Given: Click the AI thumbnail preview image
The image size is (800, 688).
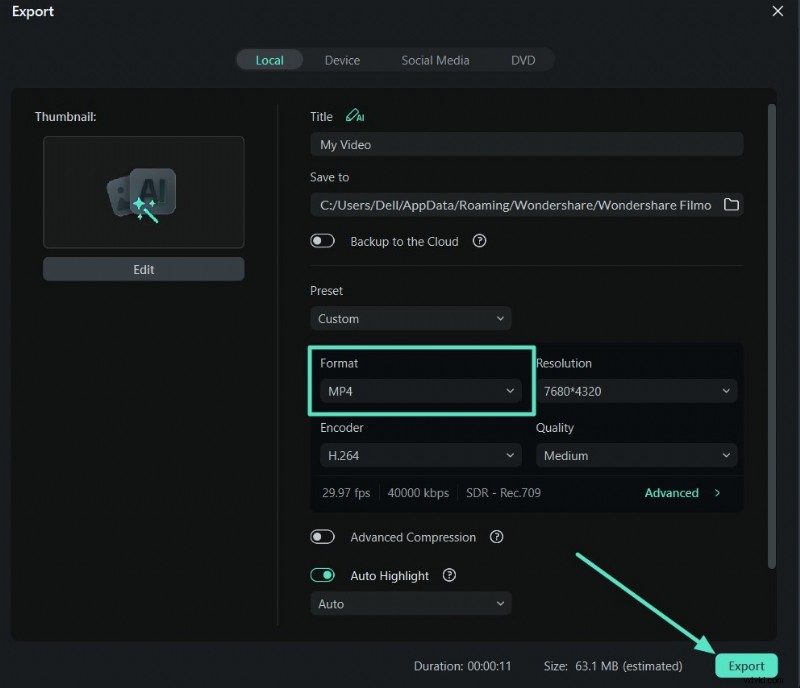Looking at the screenshot, I should [x=143, y=192].
